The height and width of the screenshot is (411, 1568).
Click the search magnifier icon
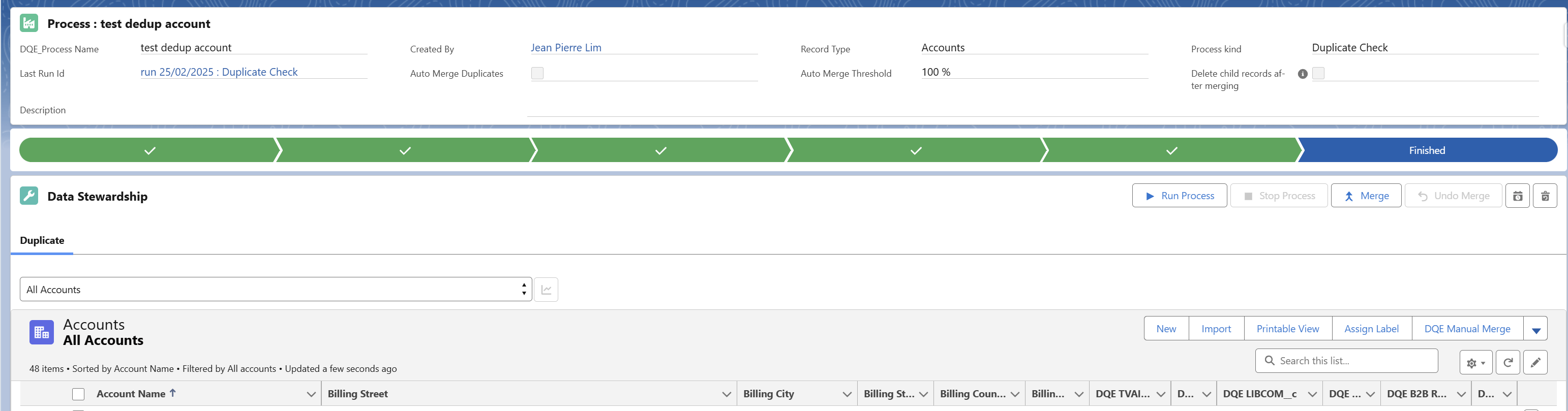pyautogui.click(x=1269, y=361)
